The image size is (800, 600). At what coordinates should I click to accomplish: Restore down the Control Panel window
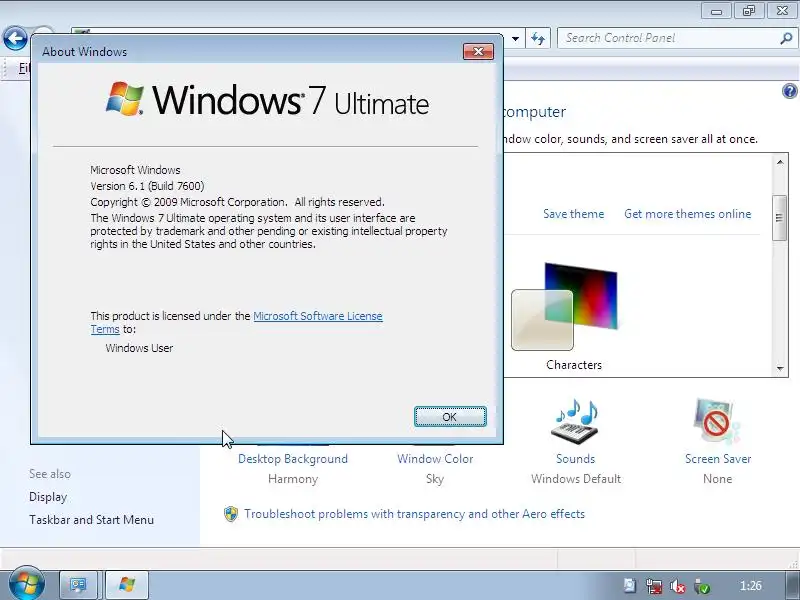pyautogui.click(x=749, y=11)
